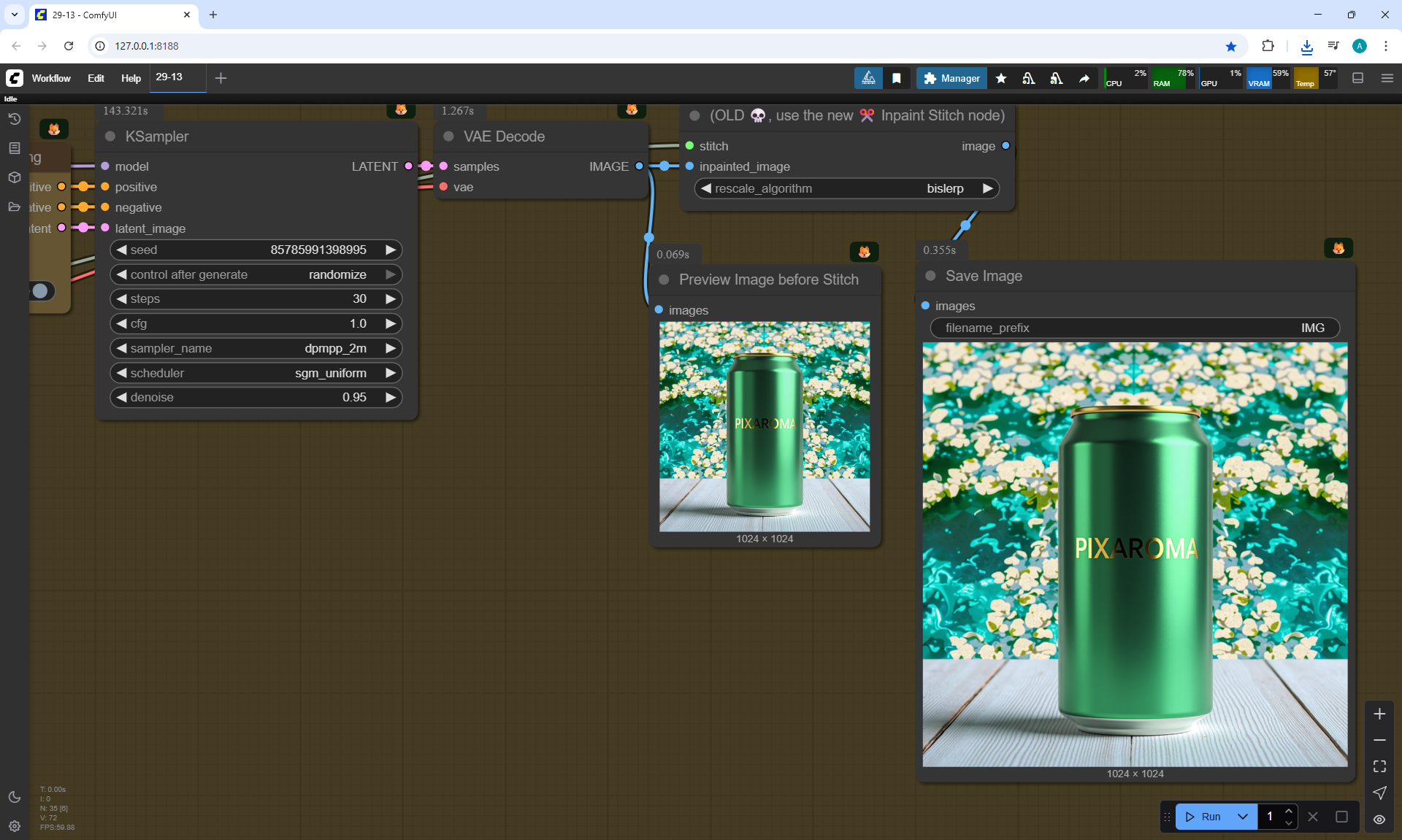Open the Manager button
Viewport: 1402px width, 840px height.
pos(951,78)
